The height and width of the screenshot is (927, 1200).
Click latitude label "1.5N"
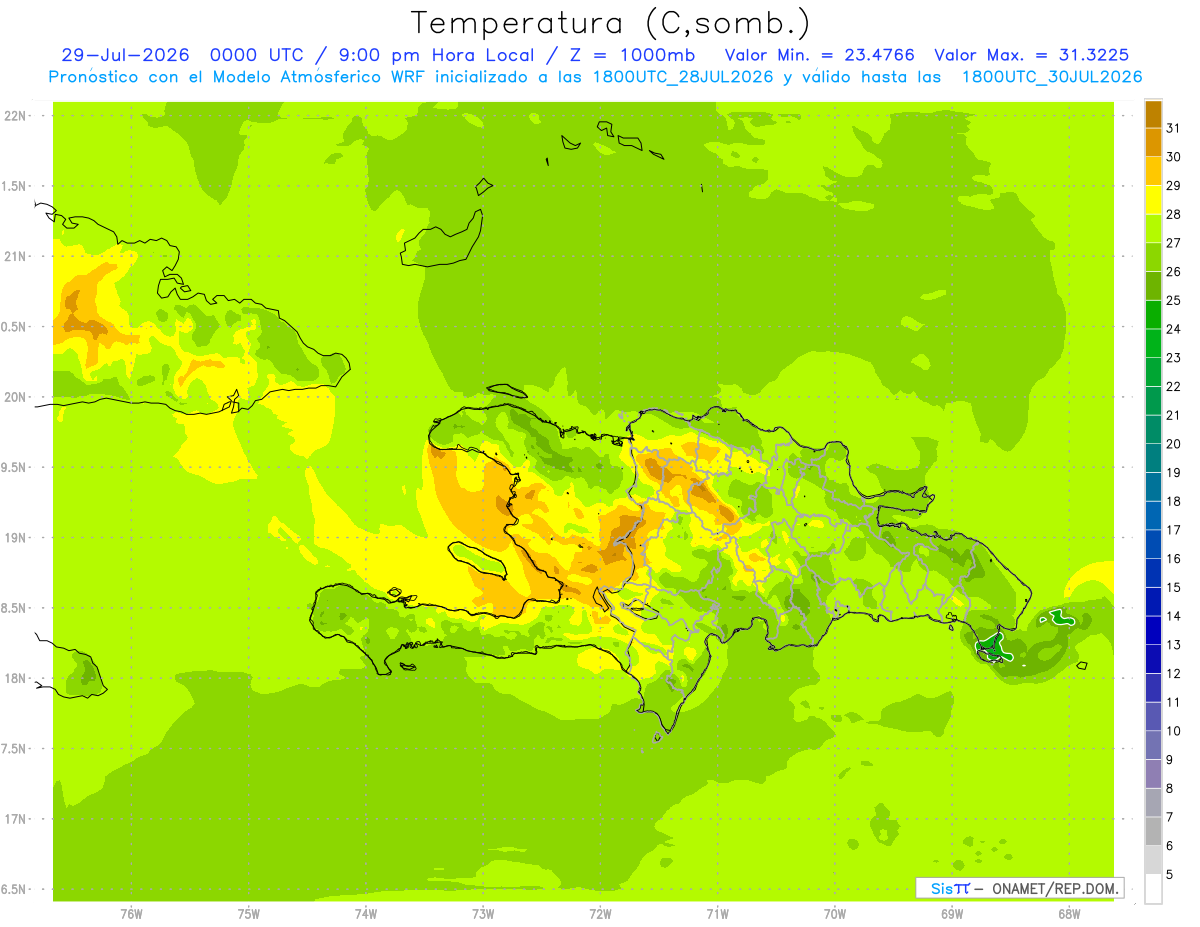pos(15,186)
